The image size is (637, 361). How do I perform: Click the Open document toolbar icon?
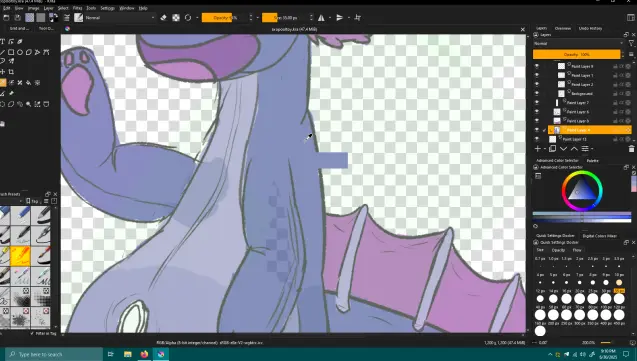(x=6, y=17)
